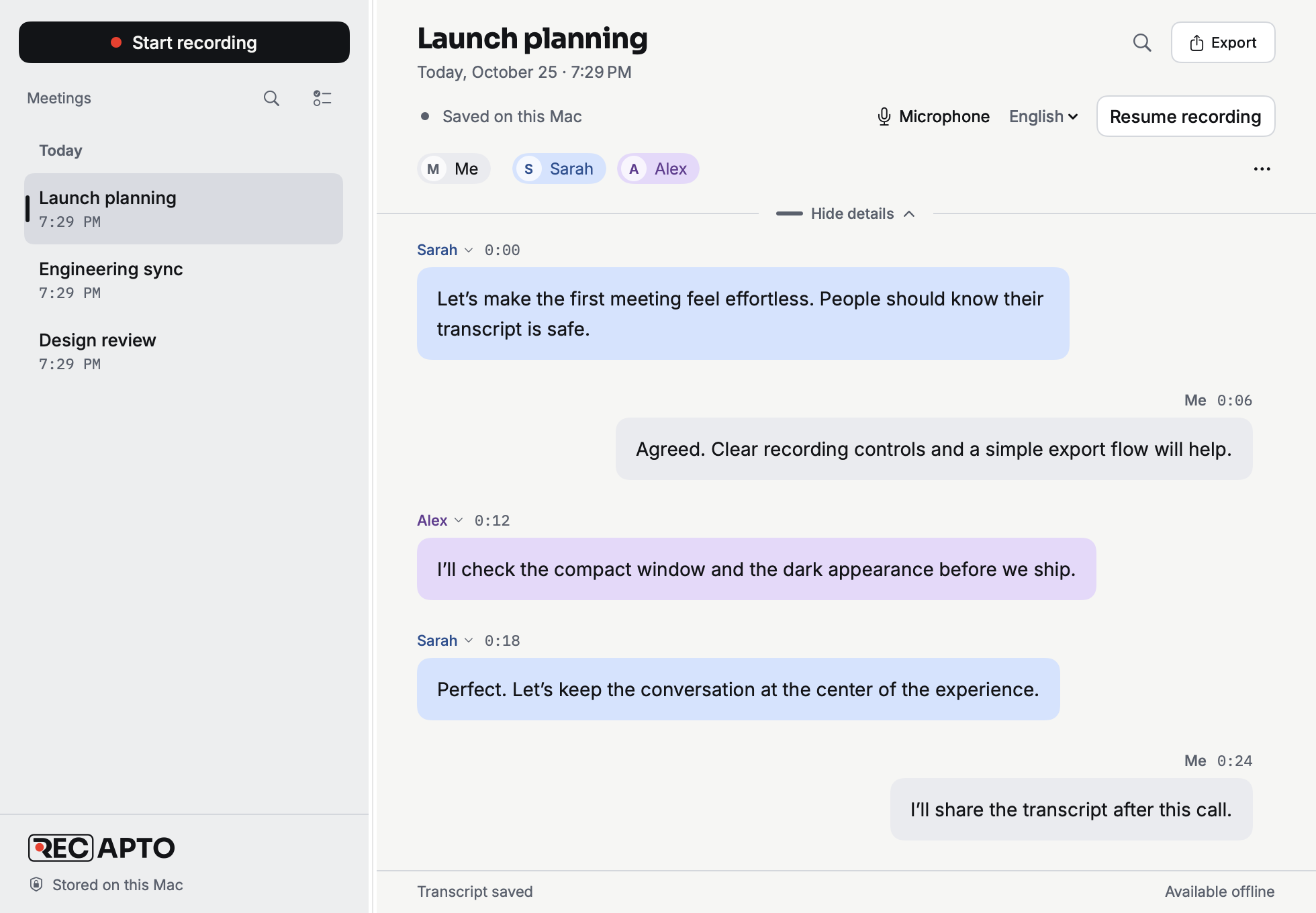Select Alex's participant chip
The image size is (1316, 913).
[x=658, y=169]
